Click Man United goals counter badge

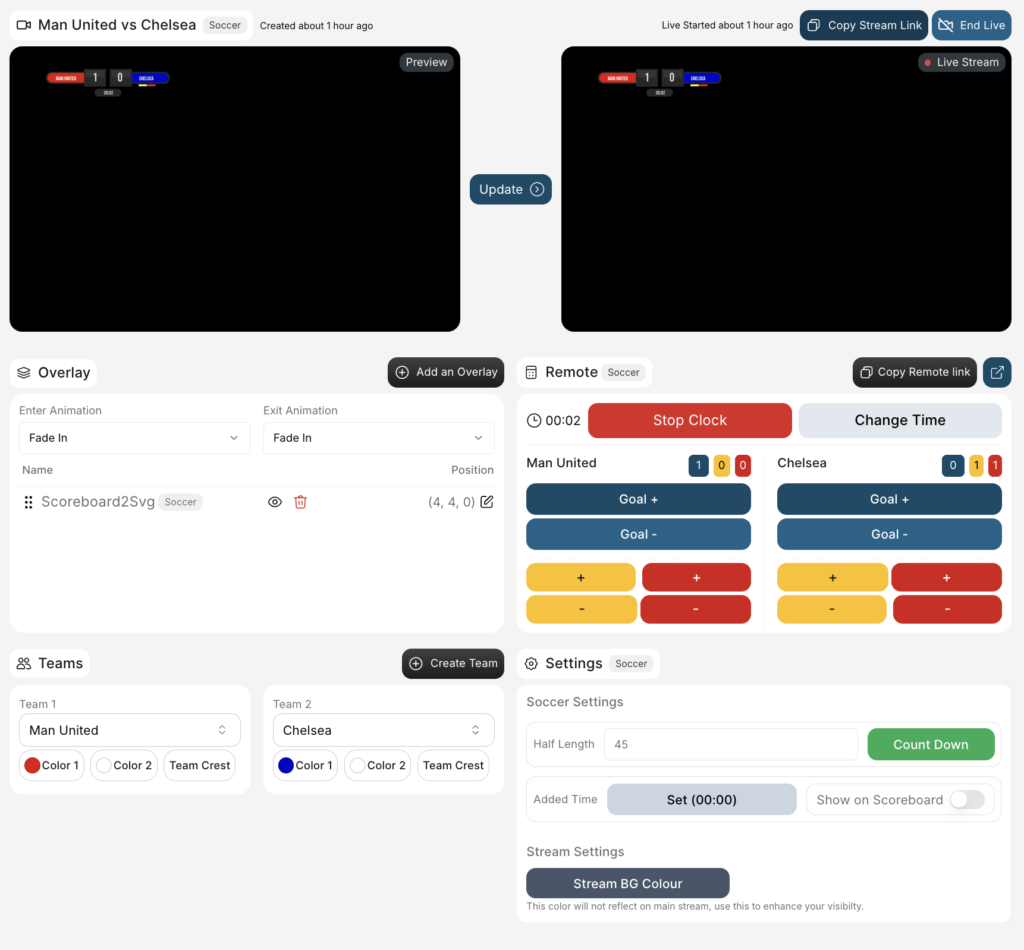tap(698, 466)
